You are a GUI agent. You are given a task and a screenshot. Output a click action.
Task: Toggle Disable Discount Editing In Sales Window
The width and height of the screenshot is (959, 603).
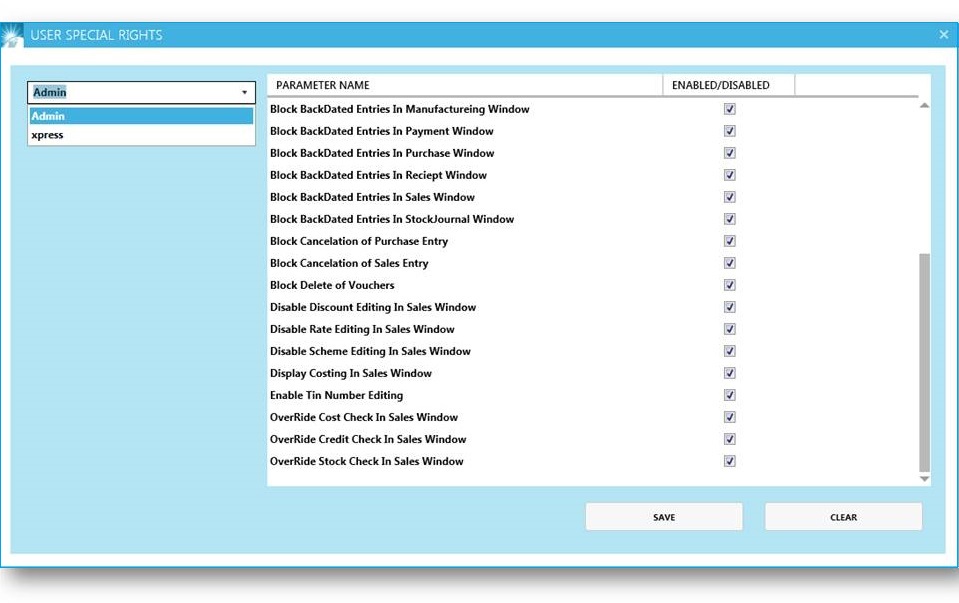(729, 306)
